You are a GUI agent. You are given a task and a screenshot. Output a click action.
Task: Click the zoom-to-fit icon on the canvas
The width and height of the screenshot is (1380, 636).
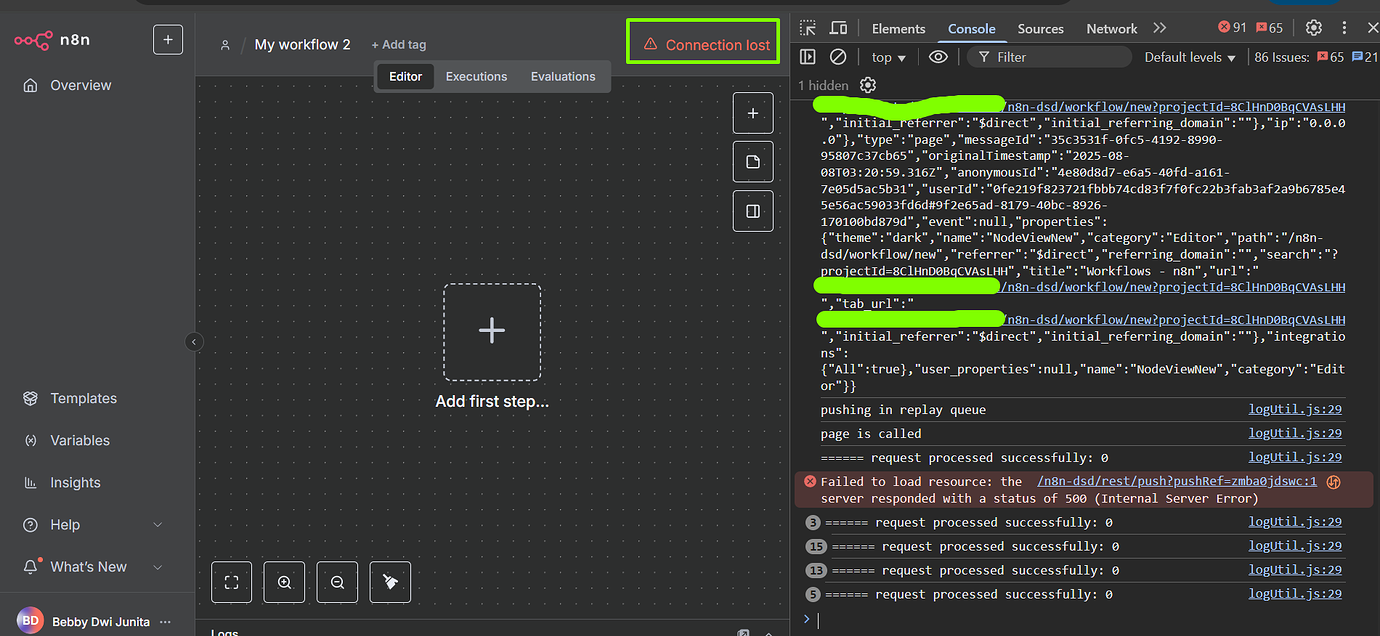pos(231,581)
